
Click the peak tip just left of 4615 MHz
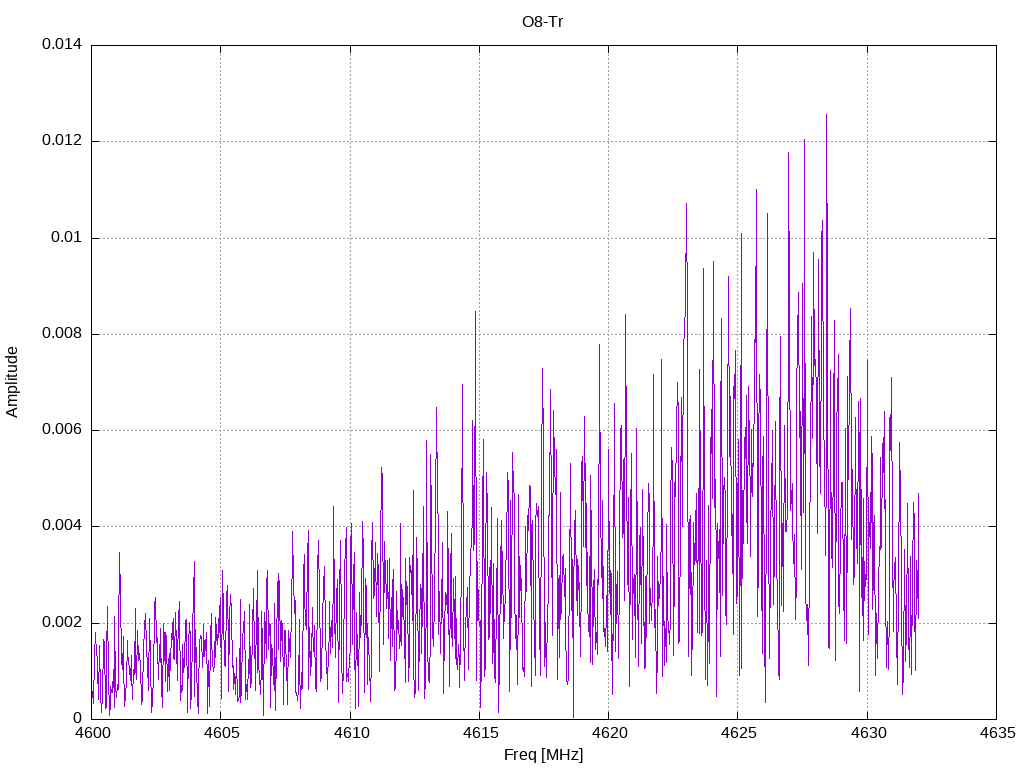475,312
